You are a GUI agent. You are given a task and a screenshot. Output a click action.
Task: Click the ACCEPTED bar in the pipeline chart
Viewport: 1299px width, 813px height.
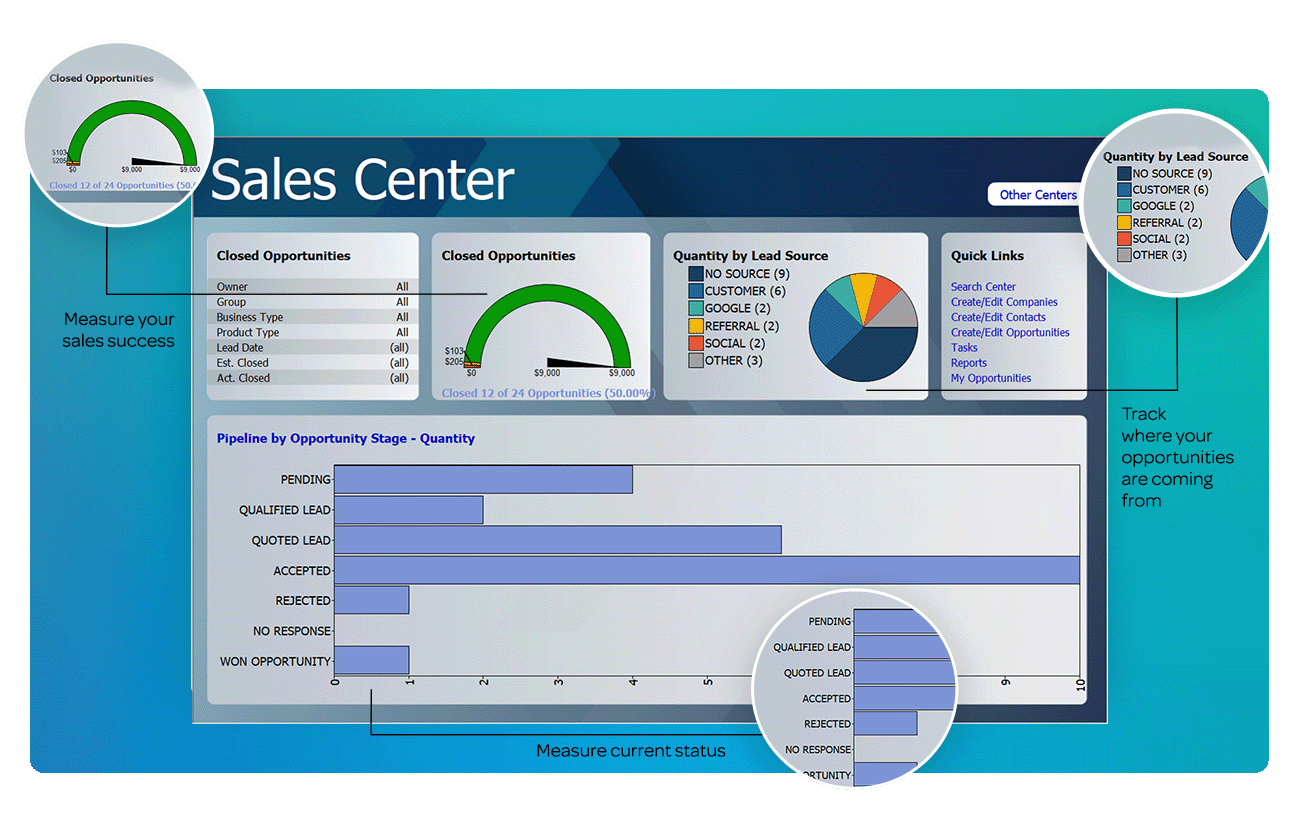point(700,570)
